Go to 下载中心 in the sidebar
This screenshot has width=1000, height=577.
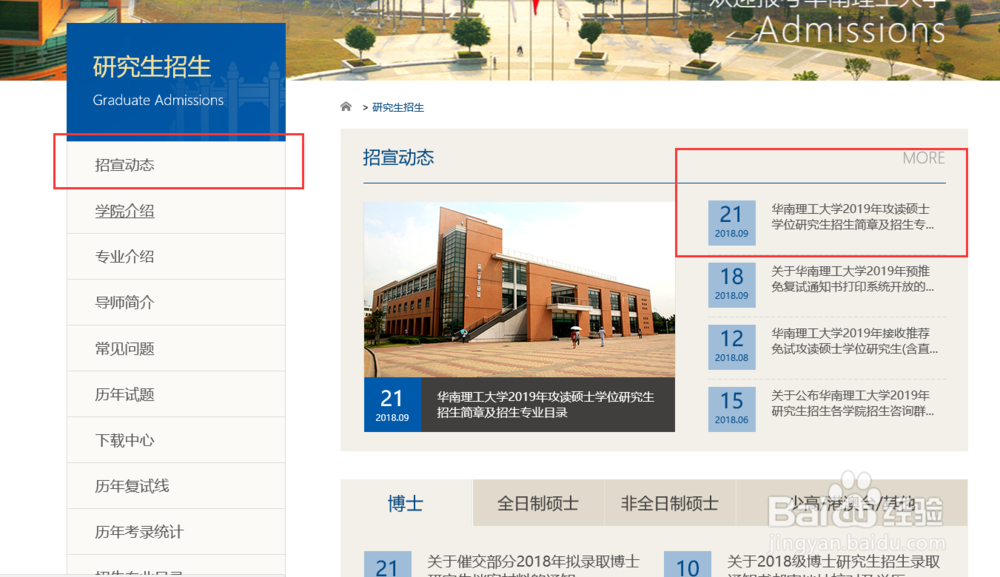[176, 441]
